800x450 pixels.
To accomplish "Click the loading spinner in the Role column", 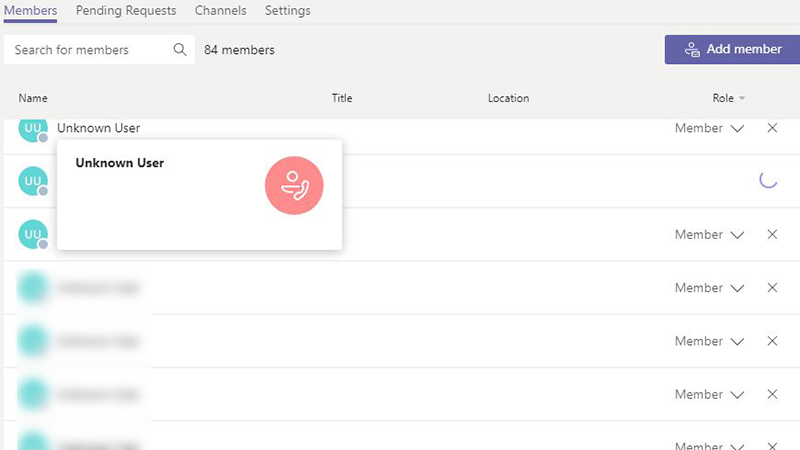I will tap(768, 180).
